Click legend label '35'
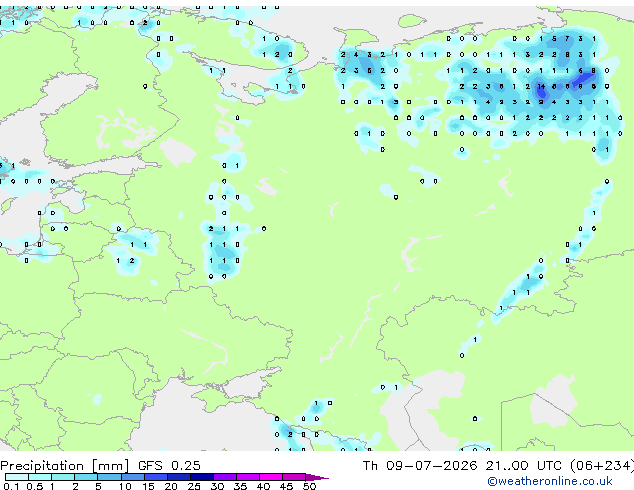This screenshot has height=490, width=634. click(240, 486)
